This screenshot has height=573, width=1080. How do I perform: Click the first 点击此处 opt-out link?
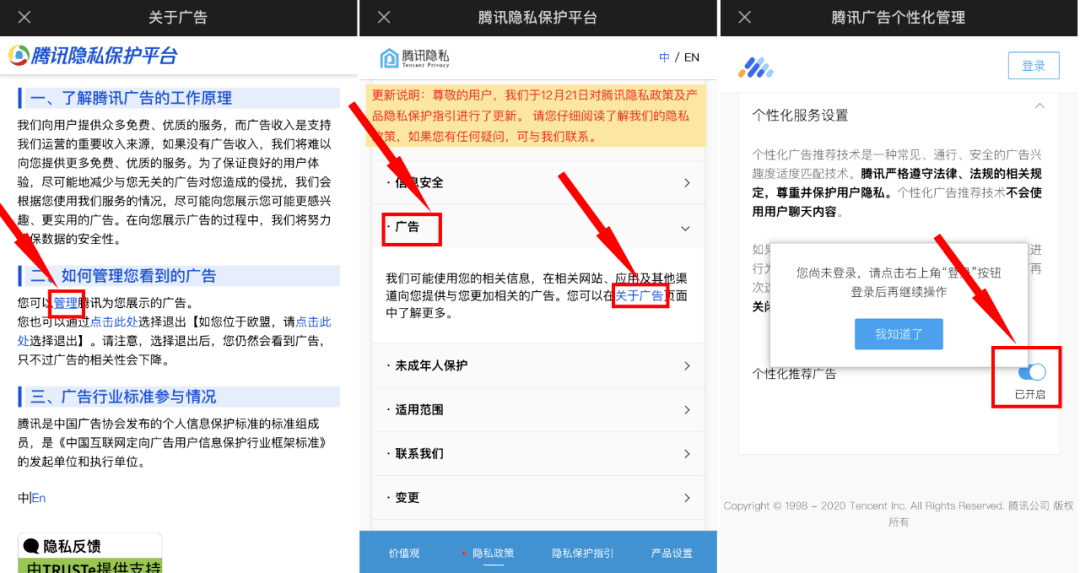114,322
